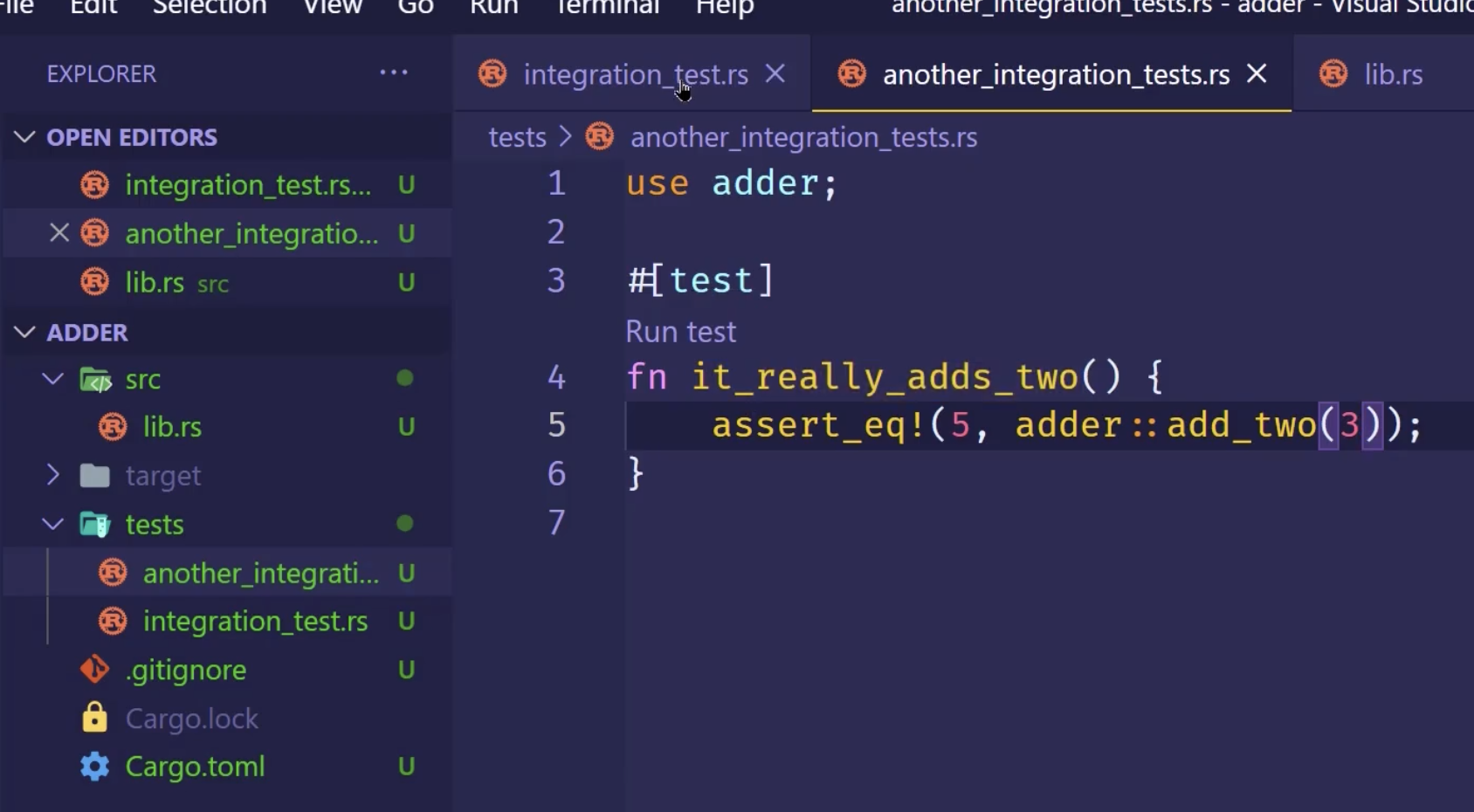Click the tests folder icon
Screen dimensions: 1474x812
pos(94,524)
